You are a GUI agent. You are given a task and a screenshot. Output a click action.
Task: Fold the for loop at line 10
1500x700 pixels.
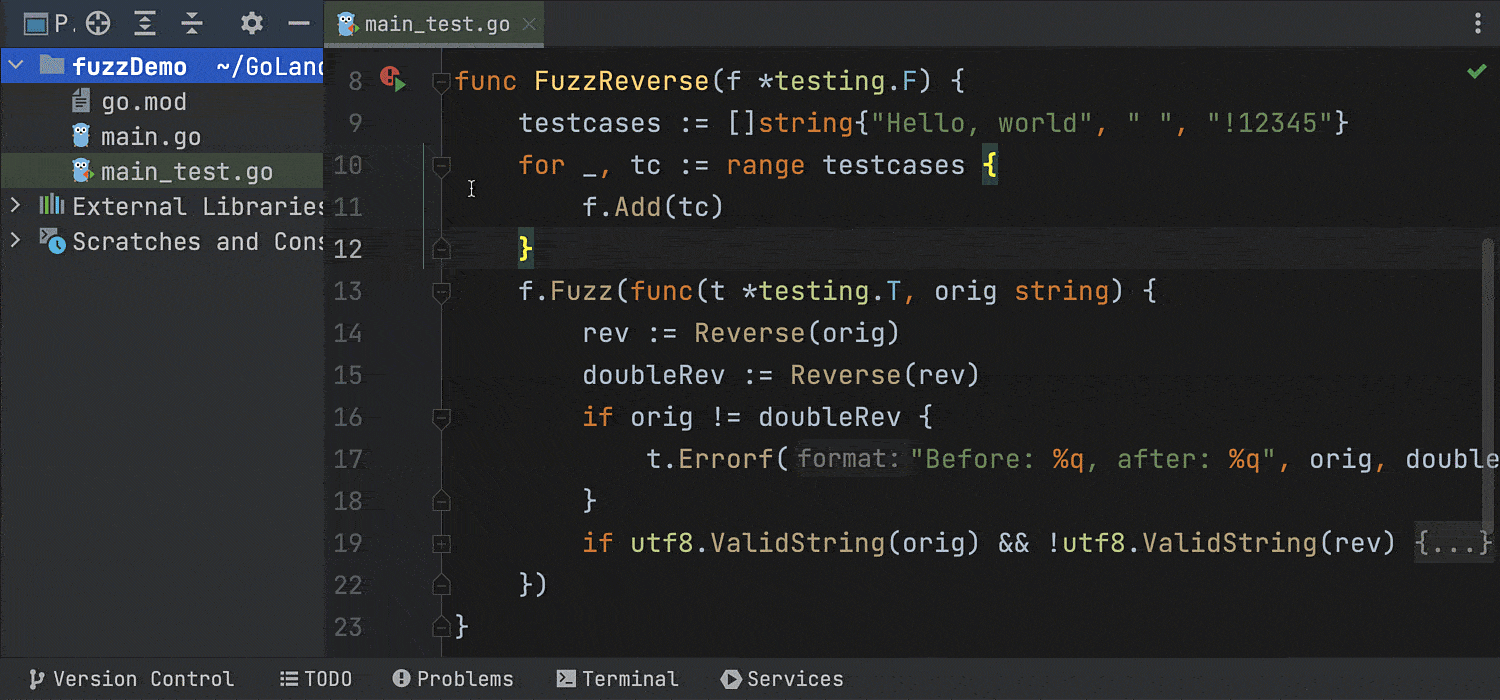441,165
